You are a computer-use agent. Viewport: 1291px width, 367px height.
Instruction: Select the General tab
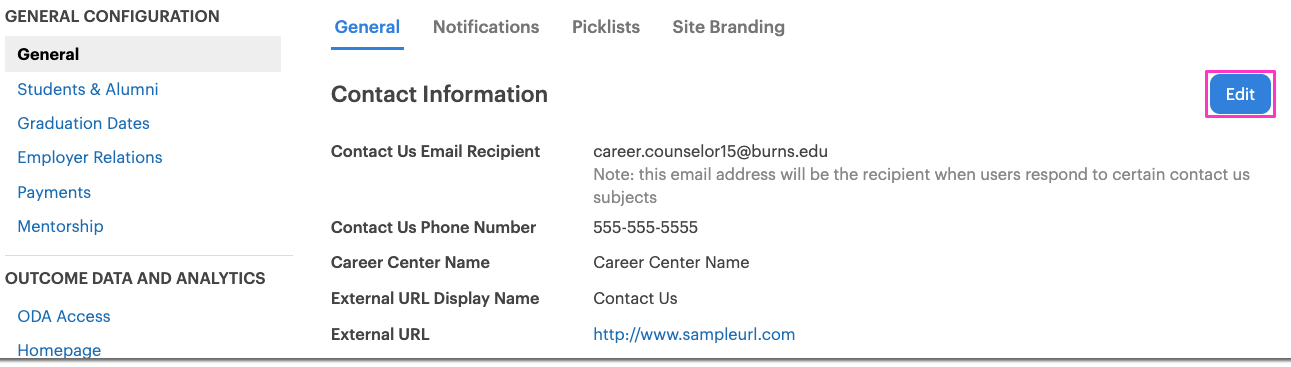point(367,27)
